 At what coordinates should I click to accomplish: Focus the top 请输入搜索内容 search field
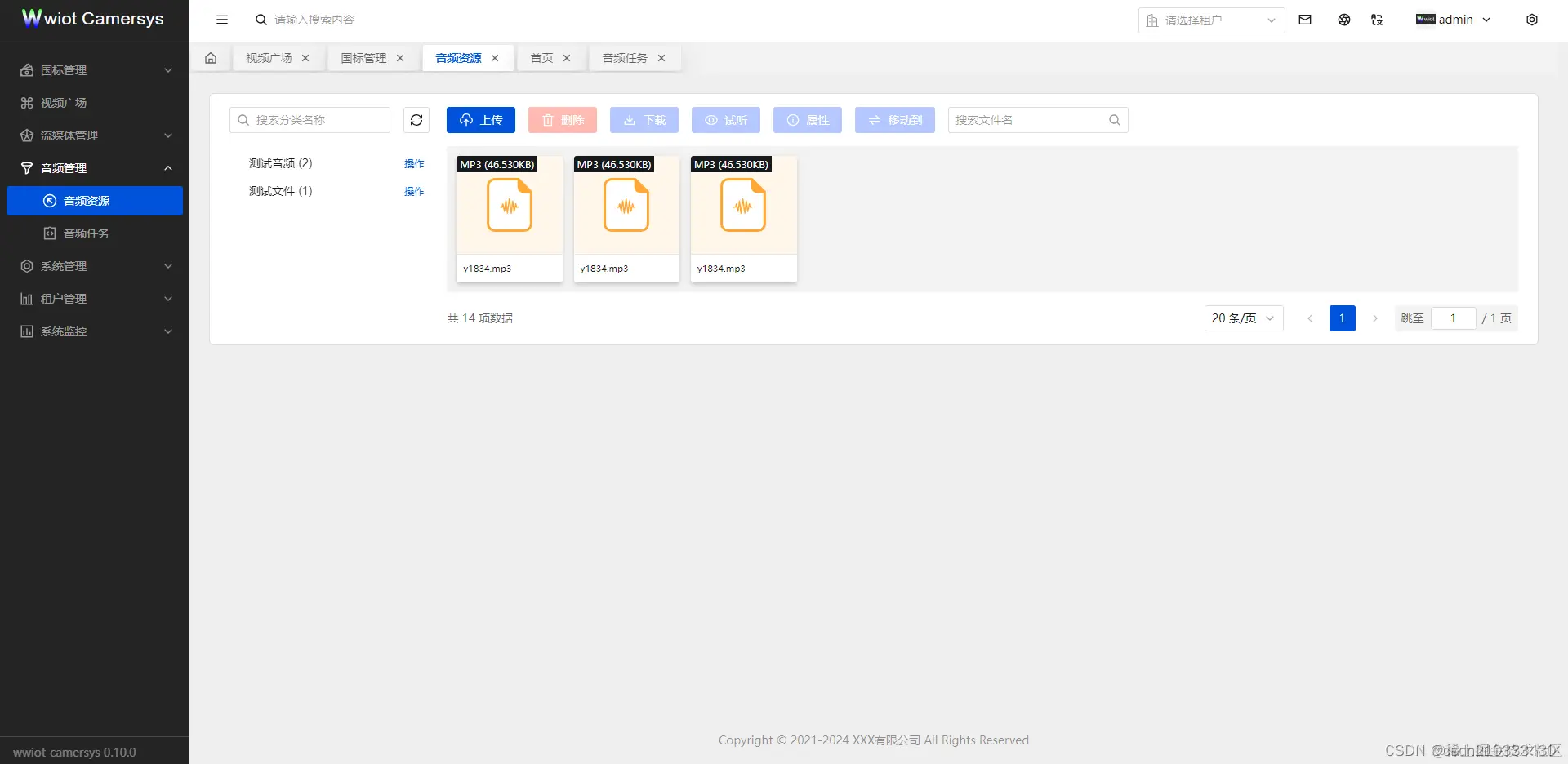[314, 20]
